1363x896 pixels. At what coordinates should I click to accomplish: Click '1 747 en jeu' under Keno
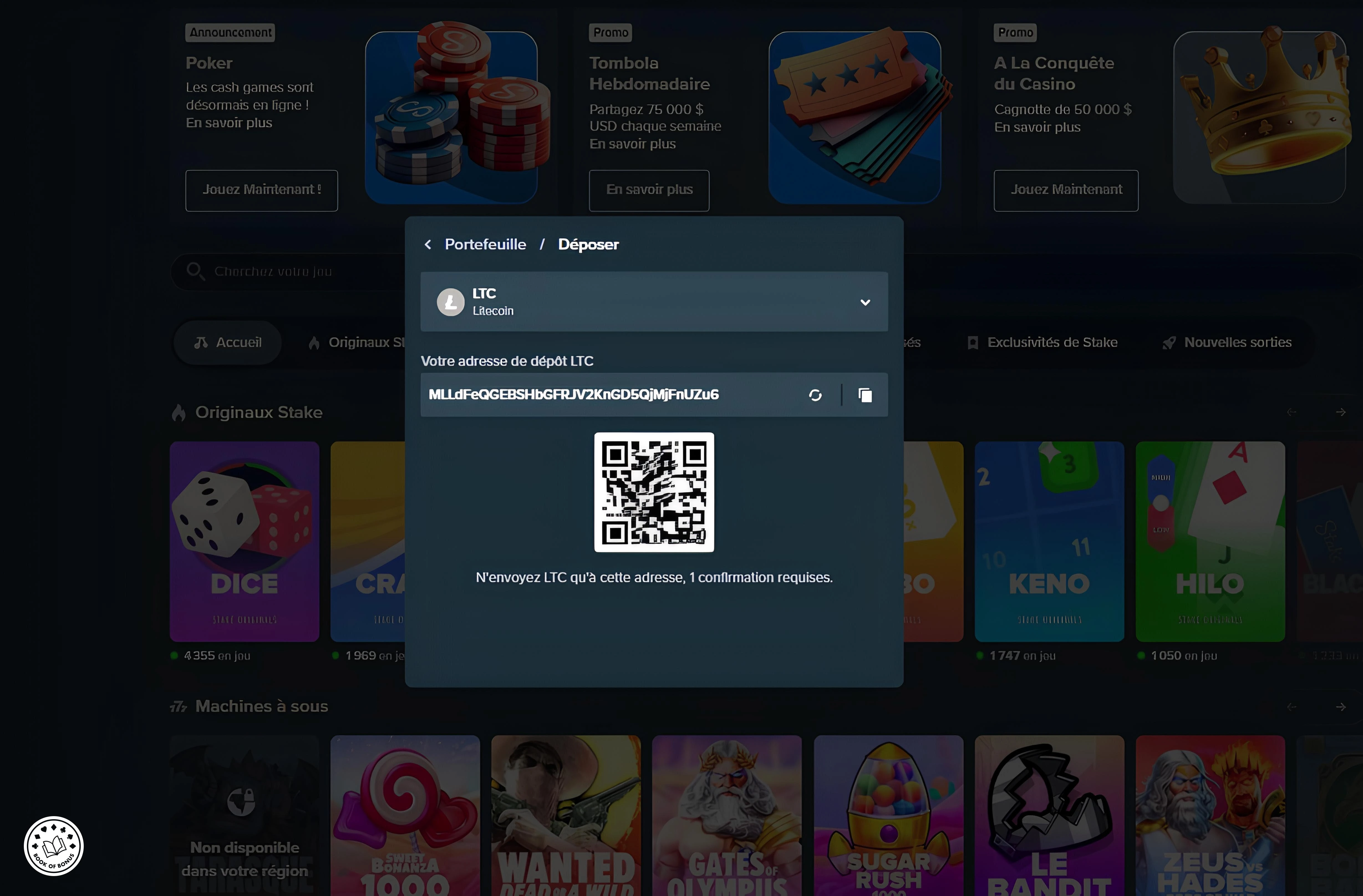click(1022, 656)
